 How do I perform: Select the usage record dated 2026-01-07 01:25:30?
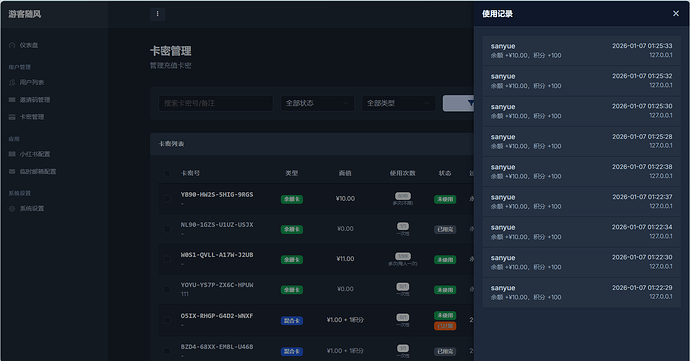click(x=581, y=111)
